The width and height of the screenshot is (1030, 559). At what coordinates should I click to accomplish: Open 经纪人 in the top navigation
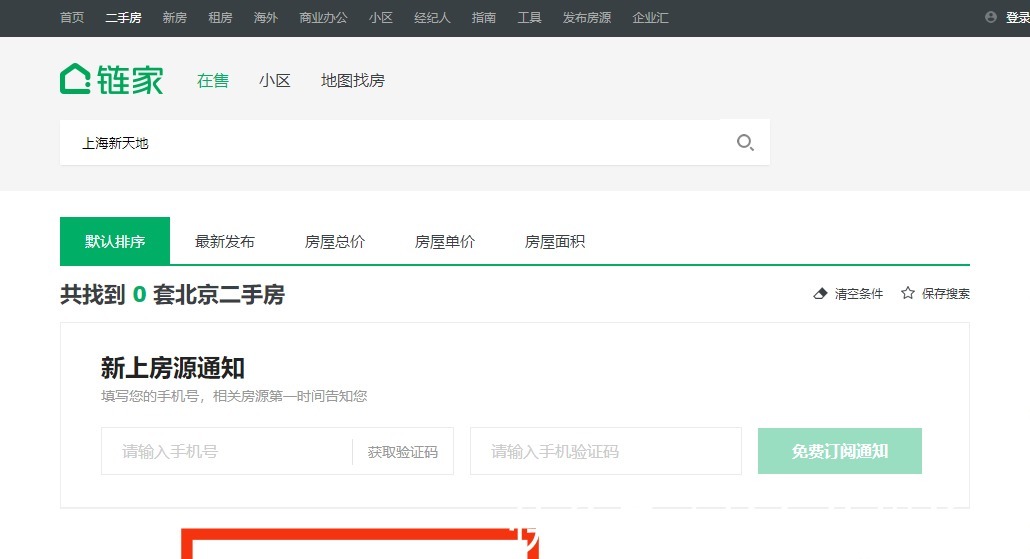click(432, 18)
